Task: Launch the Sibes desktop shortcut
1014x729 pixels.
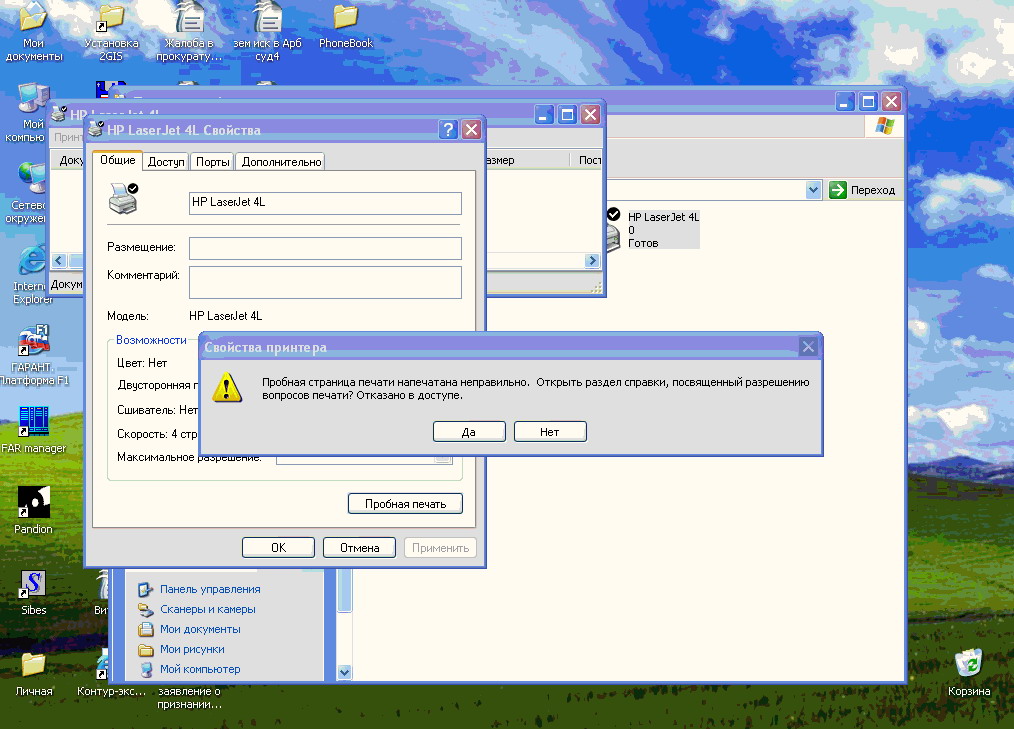Action: (34, 592)
